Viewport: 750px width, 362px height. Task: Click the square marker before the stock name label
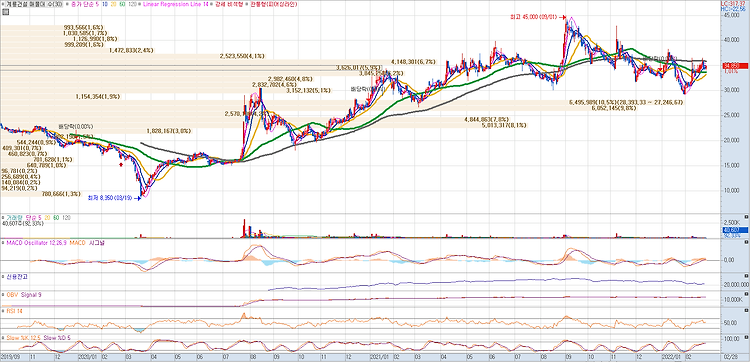(x=2, y=4)
